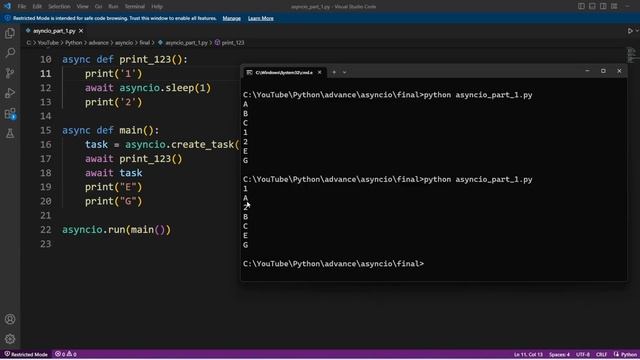The height and width of the screenshot is (360, 640).
Task: Open the run options dropdown arrow
Action: tap(637, 31)
